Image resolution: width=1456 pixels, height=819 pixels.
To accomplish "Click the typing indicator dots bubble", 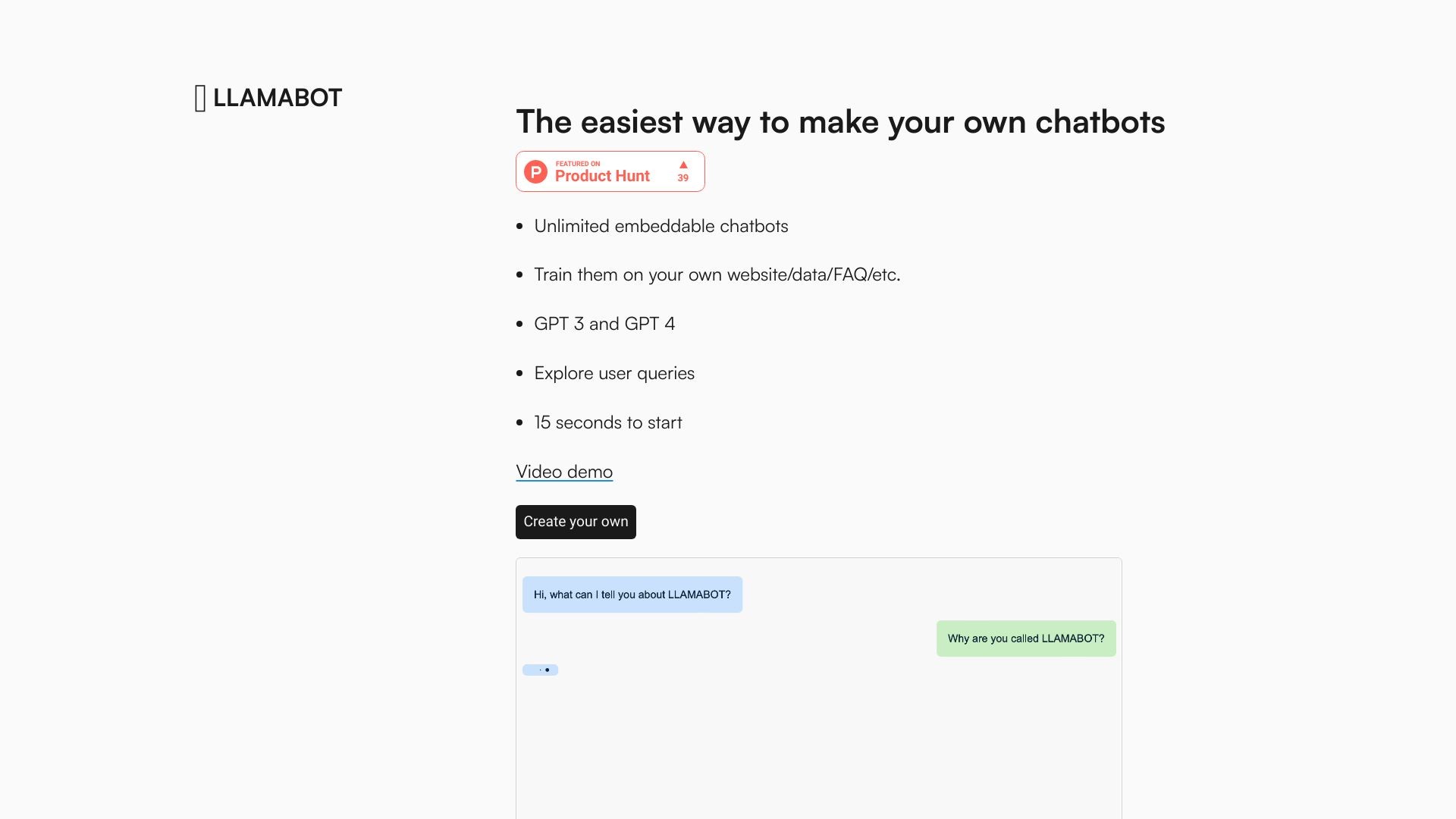I will click(x=541, y=670).
